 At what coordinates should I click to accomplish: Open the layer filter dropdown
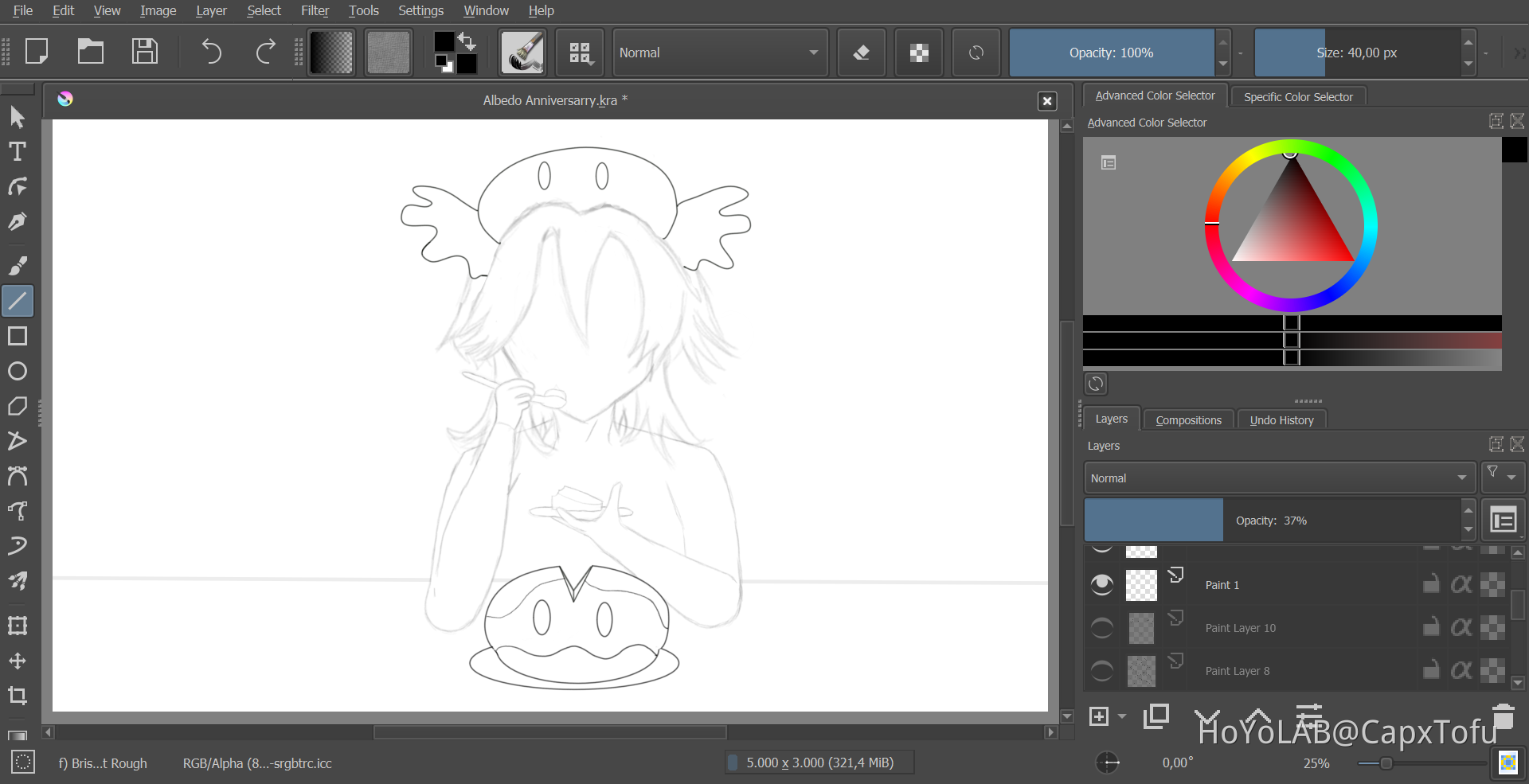(1501, 477)
